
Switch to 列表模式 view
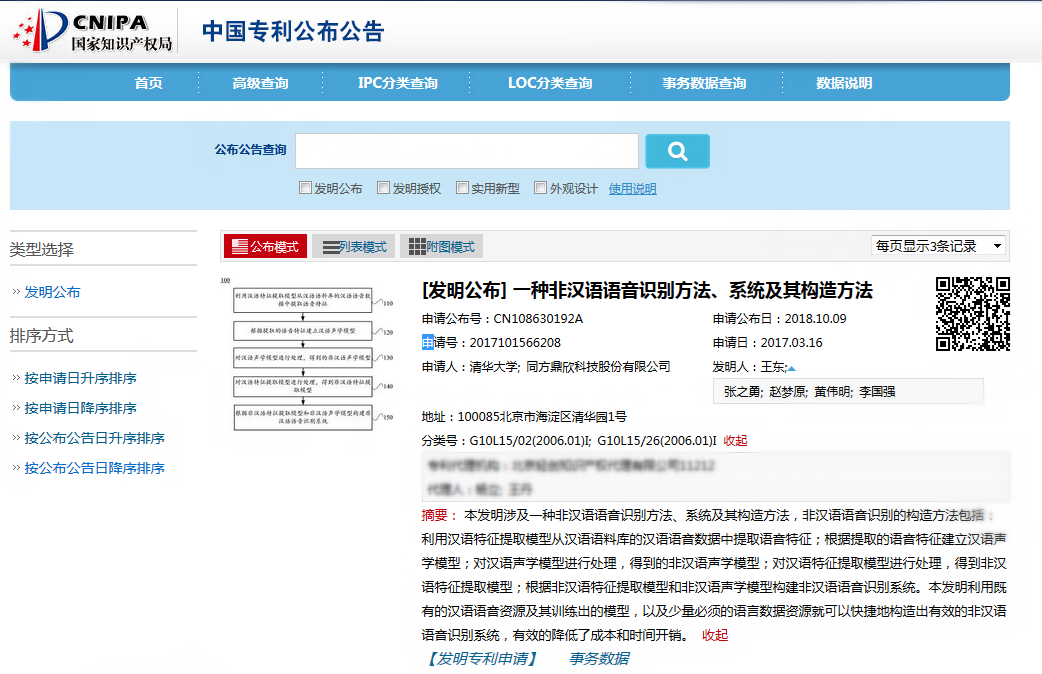click(x=354, y=247)
